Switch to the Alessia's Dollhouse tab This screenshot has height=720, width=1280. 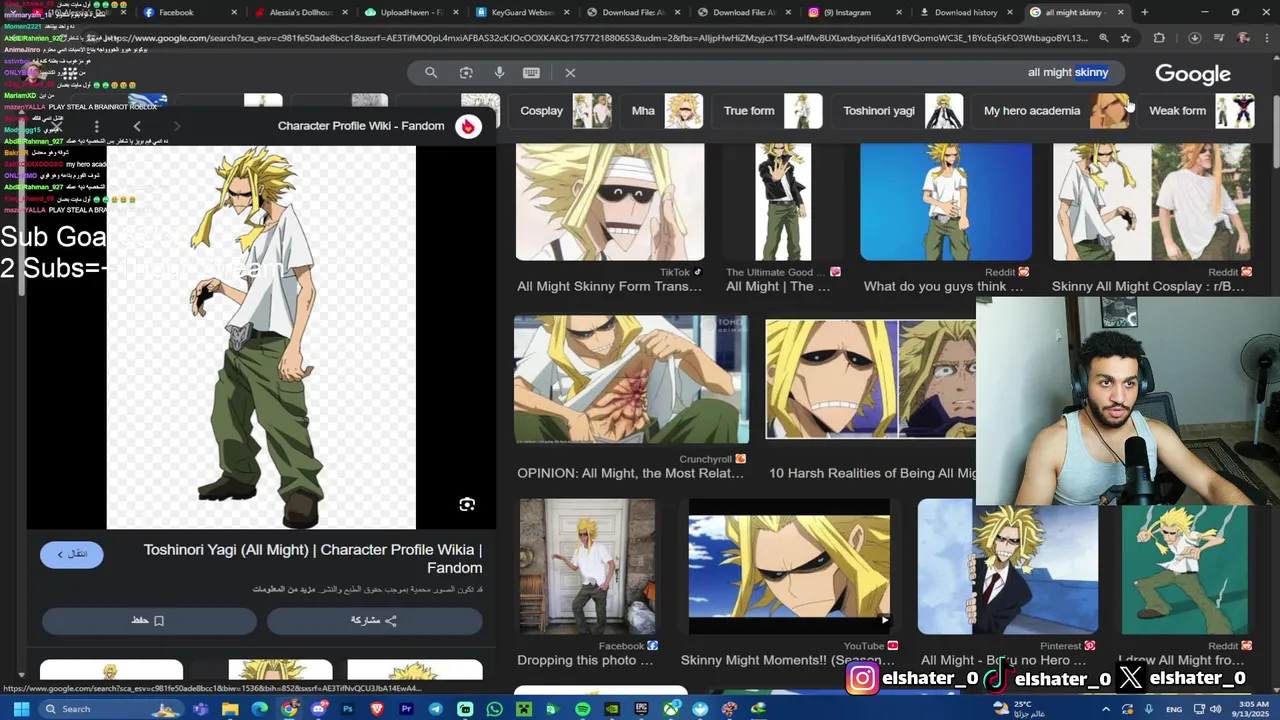(300, 12)
